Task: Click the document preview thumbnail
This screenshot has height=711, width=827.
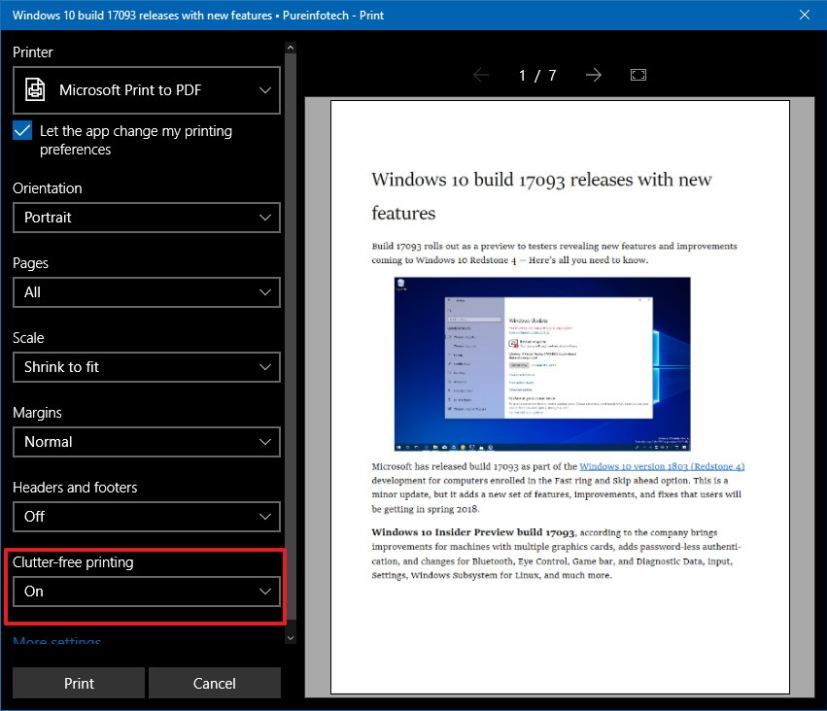Action: point(557,396)
